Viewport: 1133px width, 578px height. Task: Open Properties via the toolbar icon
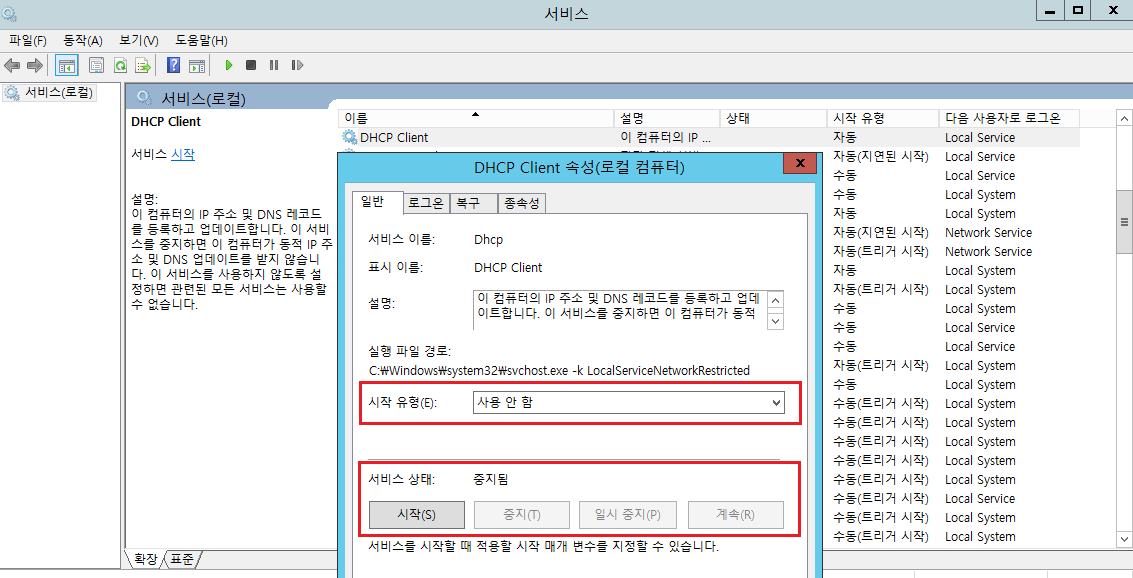[96, 66]
